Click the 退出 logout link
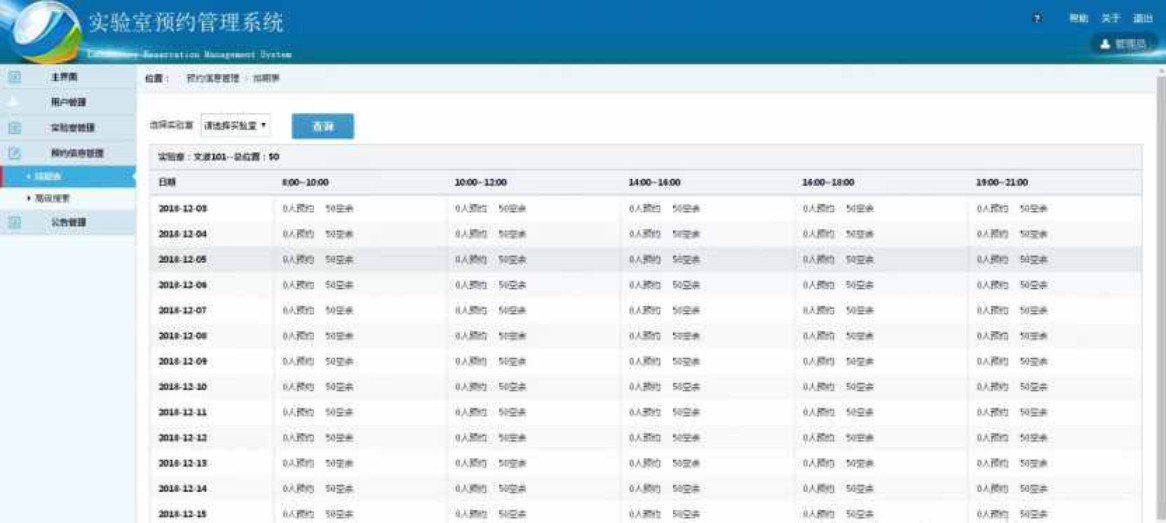Viewport: 1166px width, 523px height. tap(1142, 18)
